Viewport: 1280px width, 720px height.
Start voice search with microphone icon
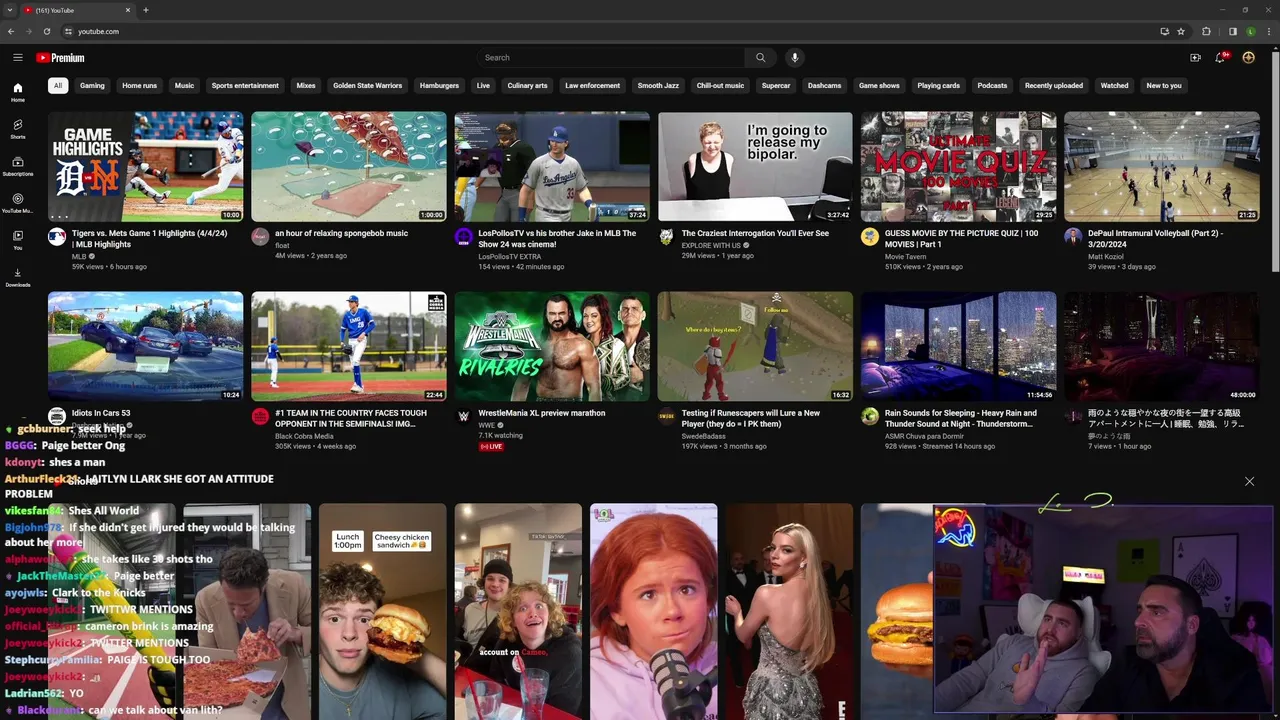(x=795, y=58)
